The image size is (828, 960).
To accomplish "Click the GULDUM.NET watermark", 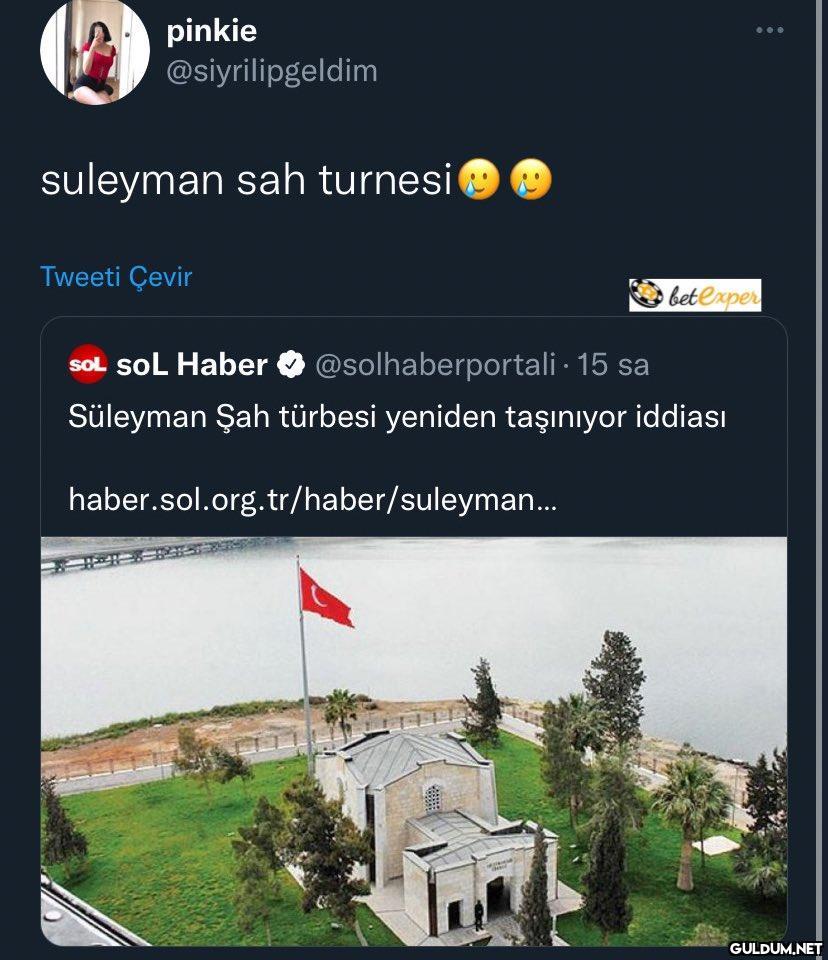I will pos(775,948).
